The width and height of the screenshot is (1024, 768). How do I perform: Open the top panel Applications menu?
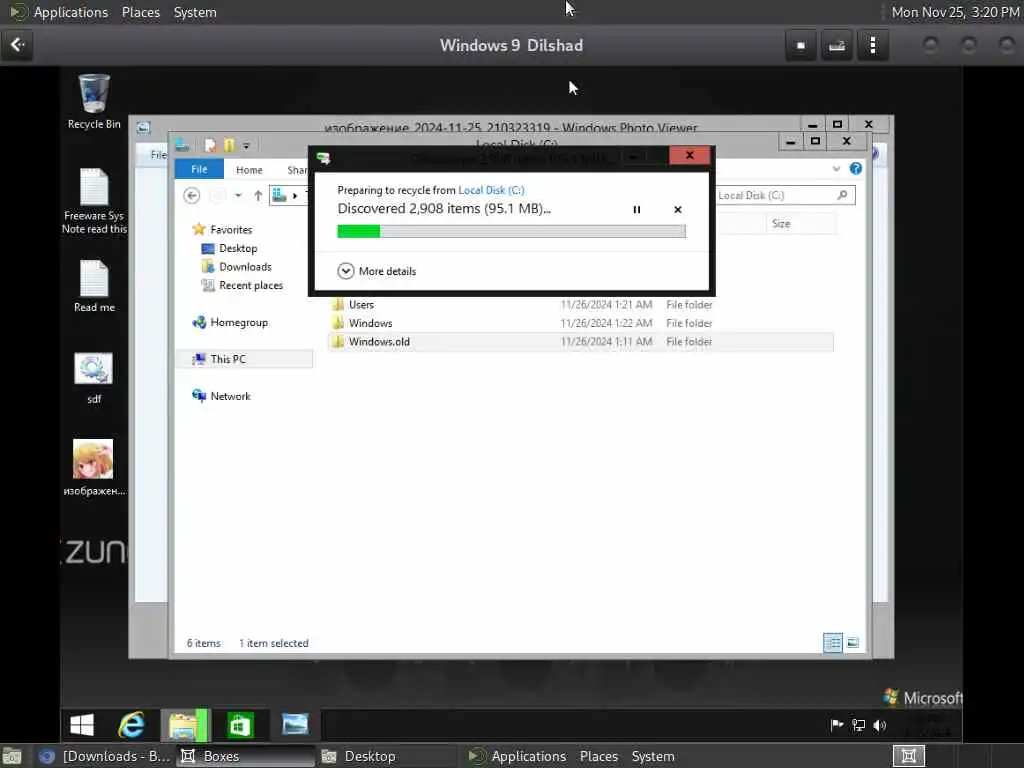71,12
